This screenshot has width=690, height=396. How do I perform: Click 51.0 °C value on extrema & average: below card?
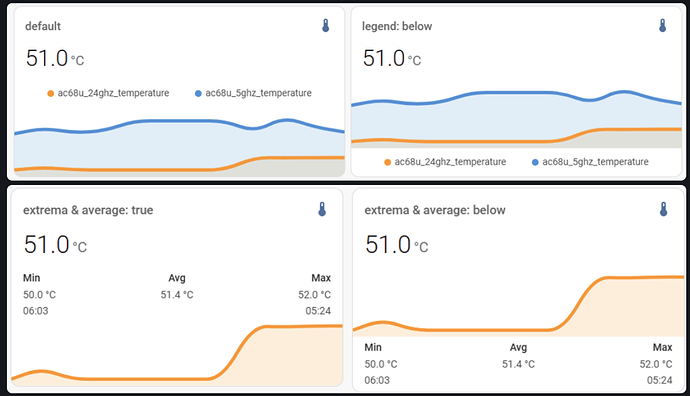pos(396,245)
